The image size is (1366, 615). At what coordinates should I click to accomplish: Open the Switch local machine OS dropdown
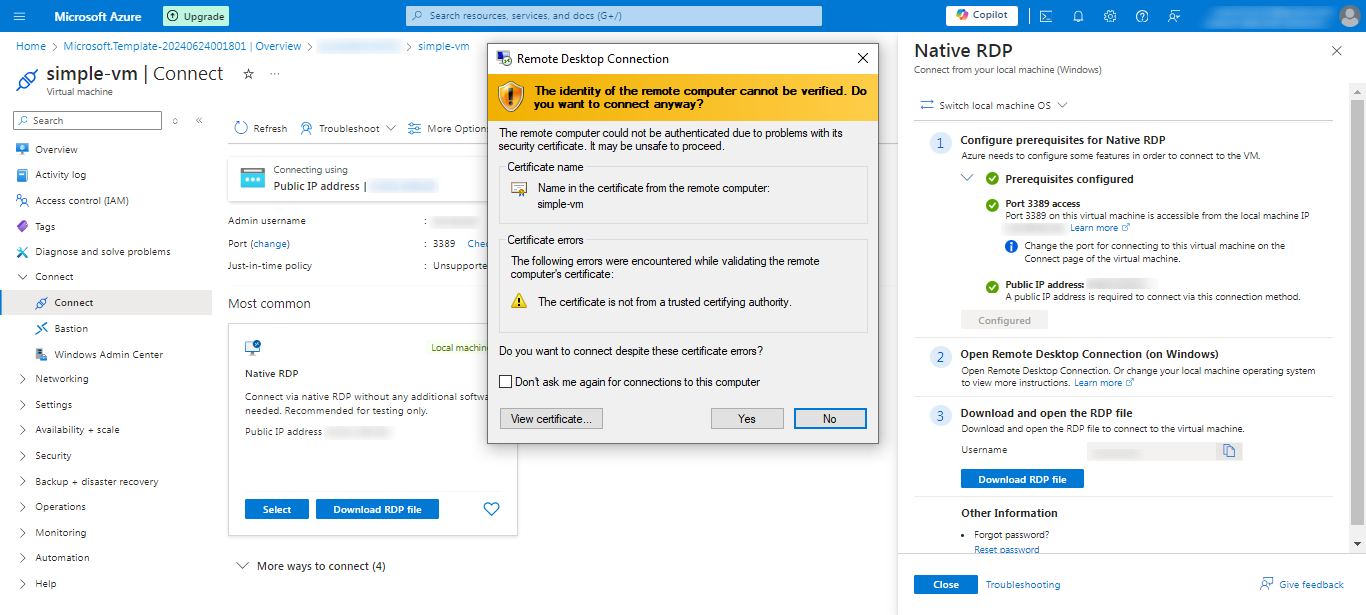click(x=994, y=105)
